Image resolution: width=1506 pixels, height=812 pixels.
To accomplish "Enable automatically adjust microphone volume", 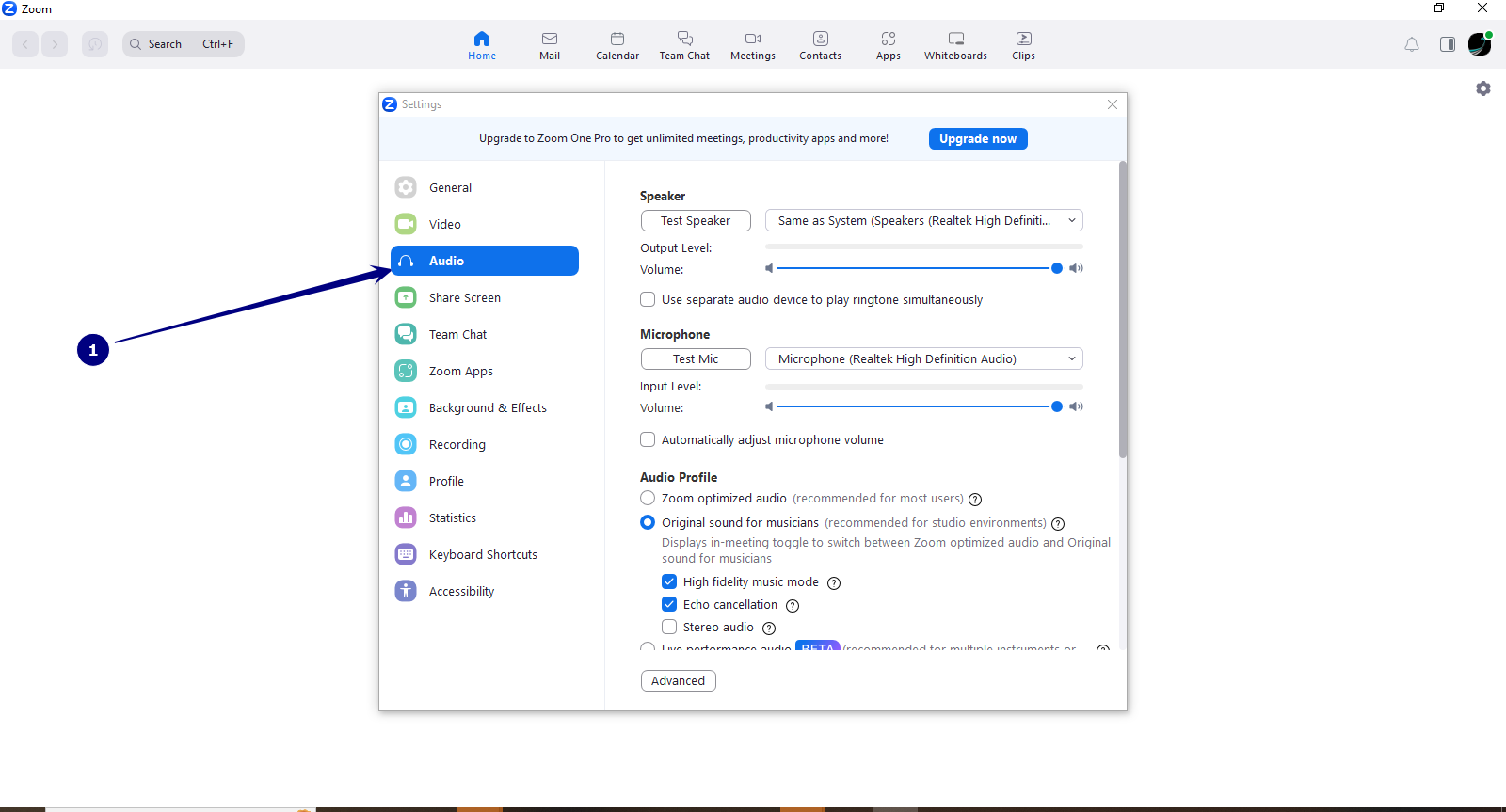I will tap(648, 439).
